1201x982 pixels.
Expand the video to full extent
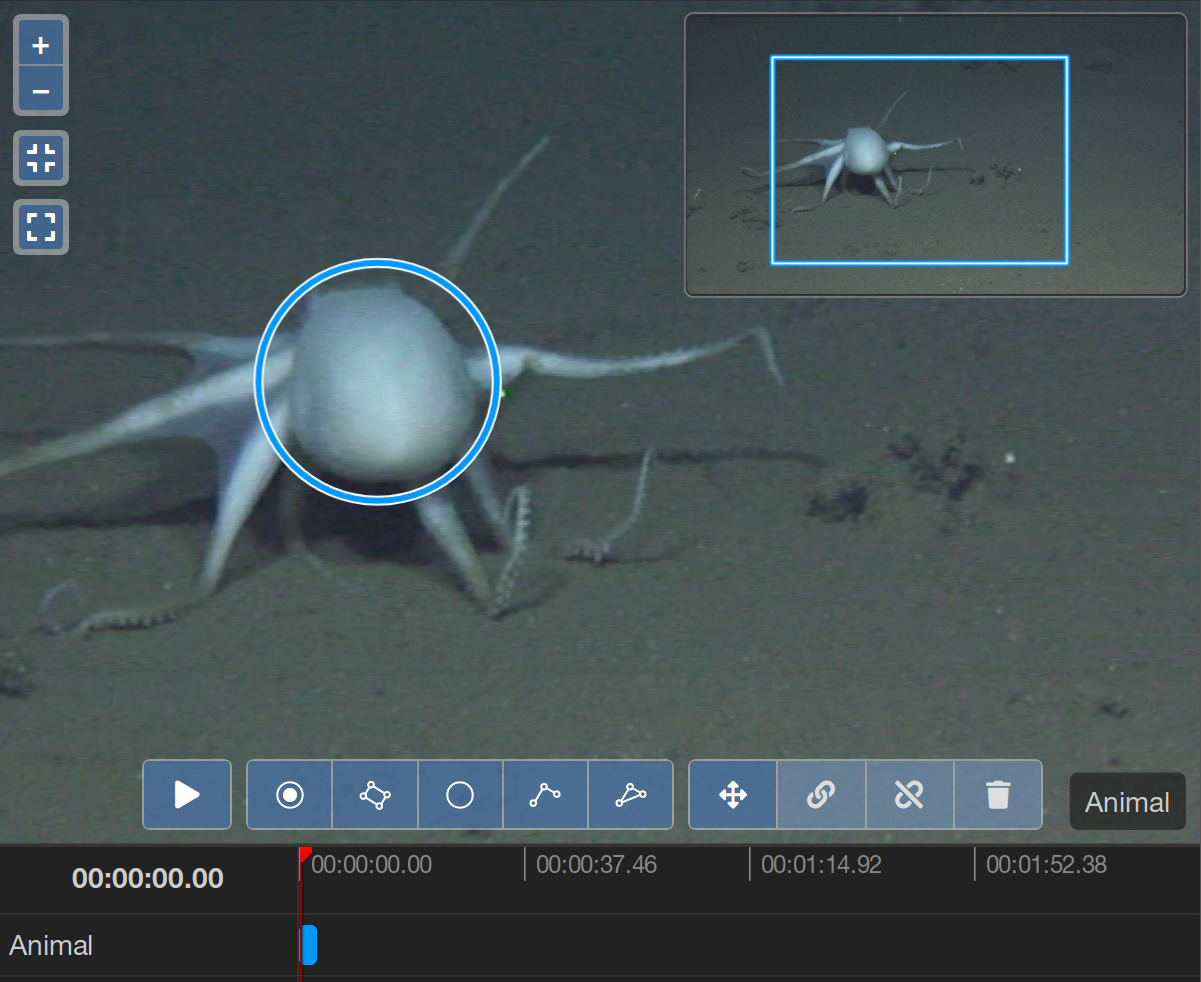tap(41, 227)
